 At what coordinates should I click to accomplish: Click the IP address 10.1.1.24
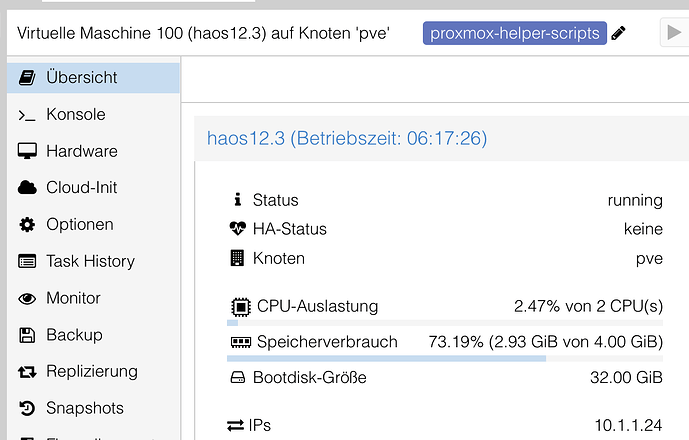coord(628,425)
